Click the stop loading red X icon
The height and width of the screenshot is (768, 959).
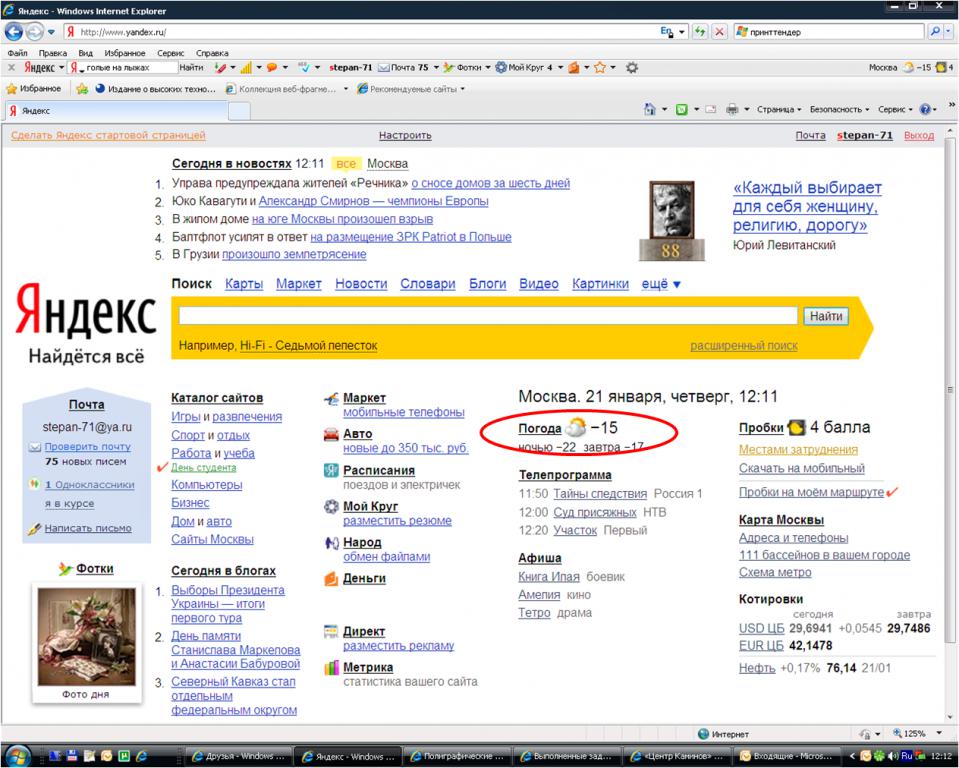click(x=719, y=32)
